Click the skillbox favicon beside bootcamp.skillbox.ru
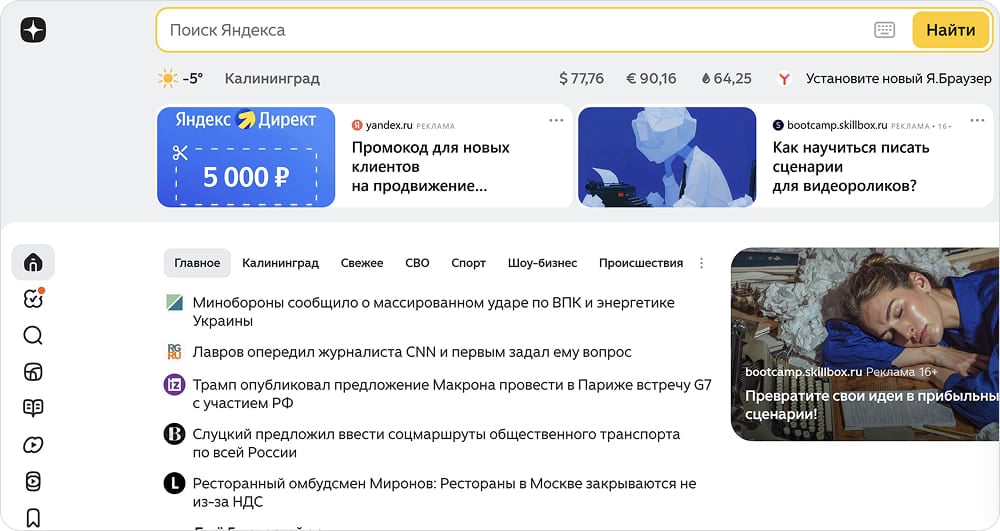Viewport: 1000px width, 531px height. pyautogui.click(x=778, y=125)
